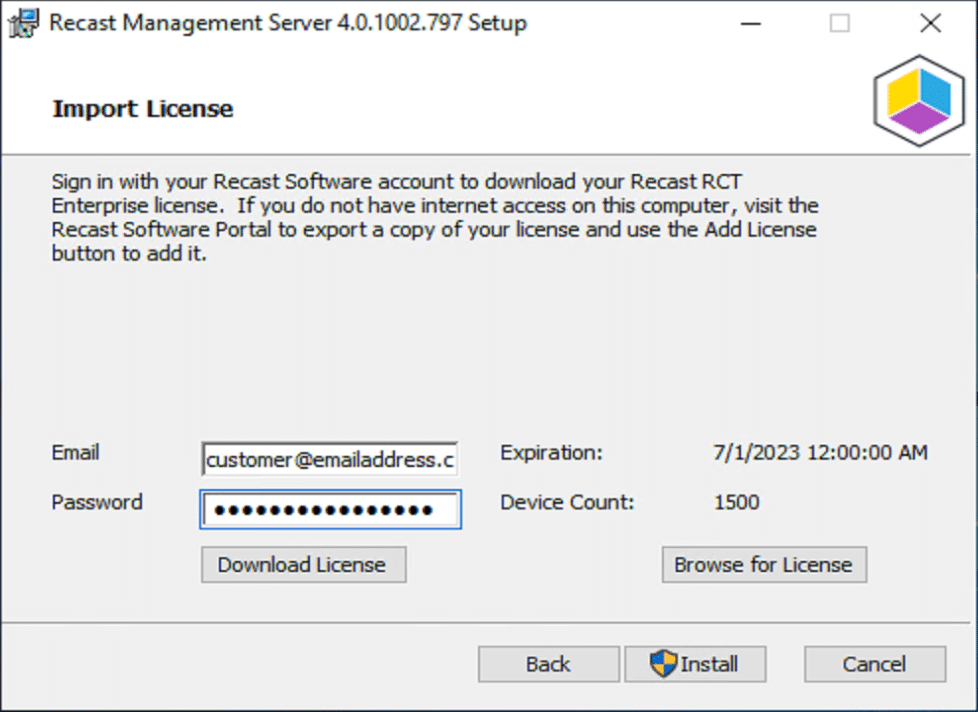The width and height of the screenshot is (978, 712).
Task: Click the Device Count label
Action: pos(567,503)
